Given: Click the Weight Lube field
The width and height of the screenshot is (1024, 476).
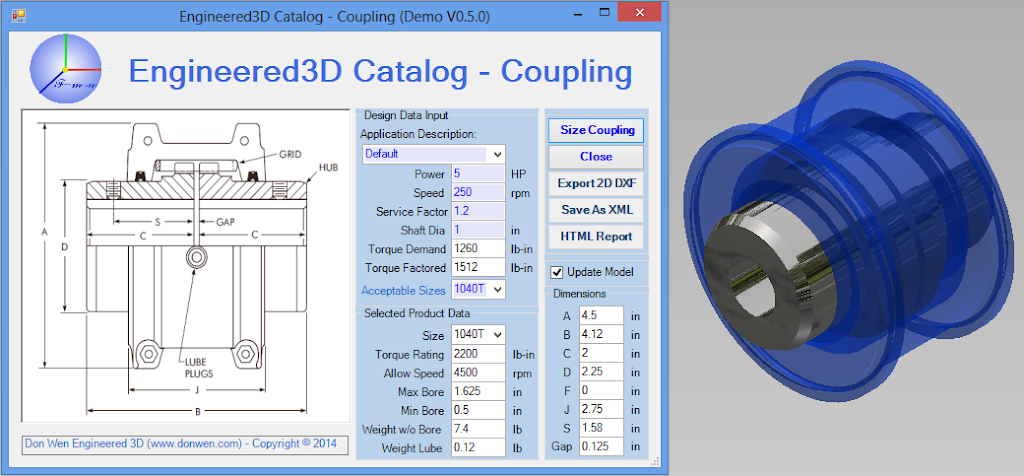Looking at the screenshot, I should (477, 448).
